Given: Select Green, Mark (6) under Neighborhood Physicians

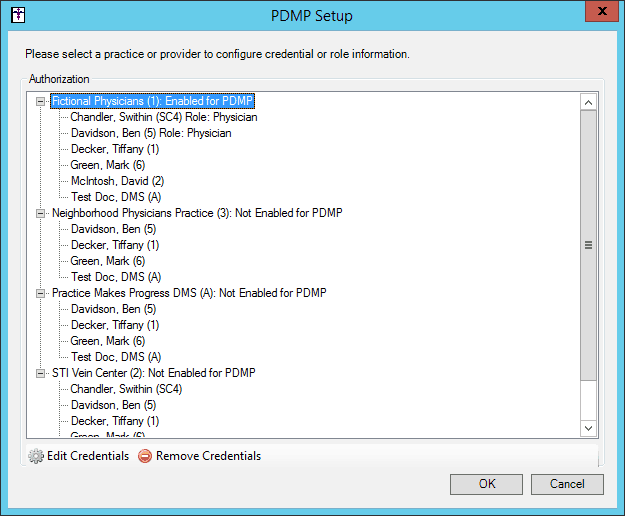Looking at the screenshot, I should (108, 261).
